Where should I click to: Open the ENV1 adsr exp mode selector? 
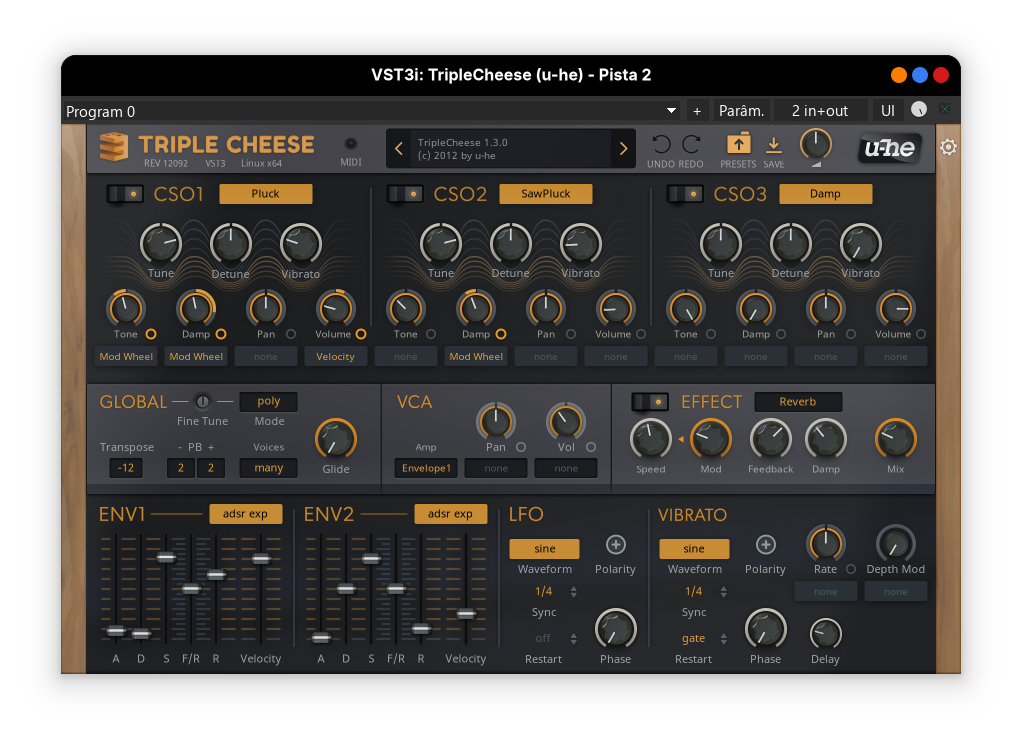(x=245, y=514)
